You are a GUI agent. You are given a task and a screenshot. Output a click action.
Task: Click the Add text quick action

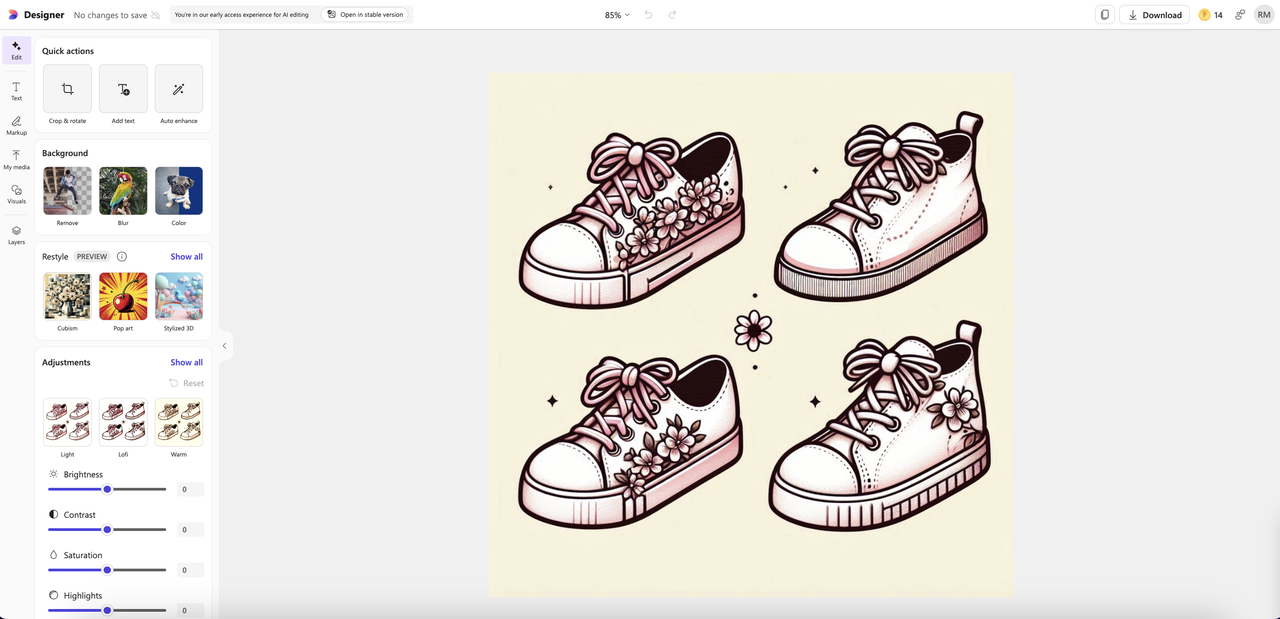tap(123, 89)
